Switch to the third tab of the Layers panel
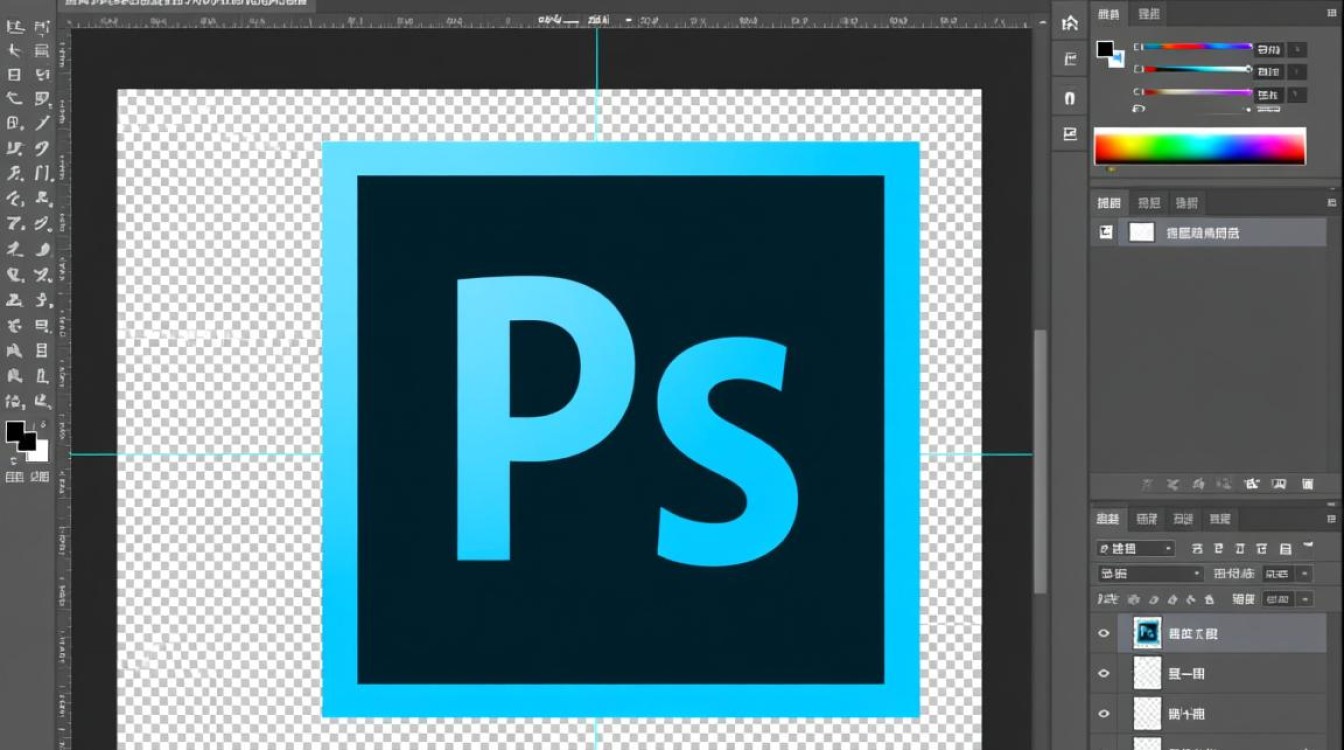 tap(1183, 519)
